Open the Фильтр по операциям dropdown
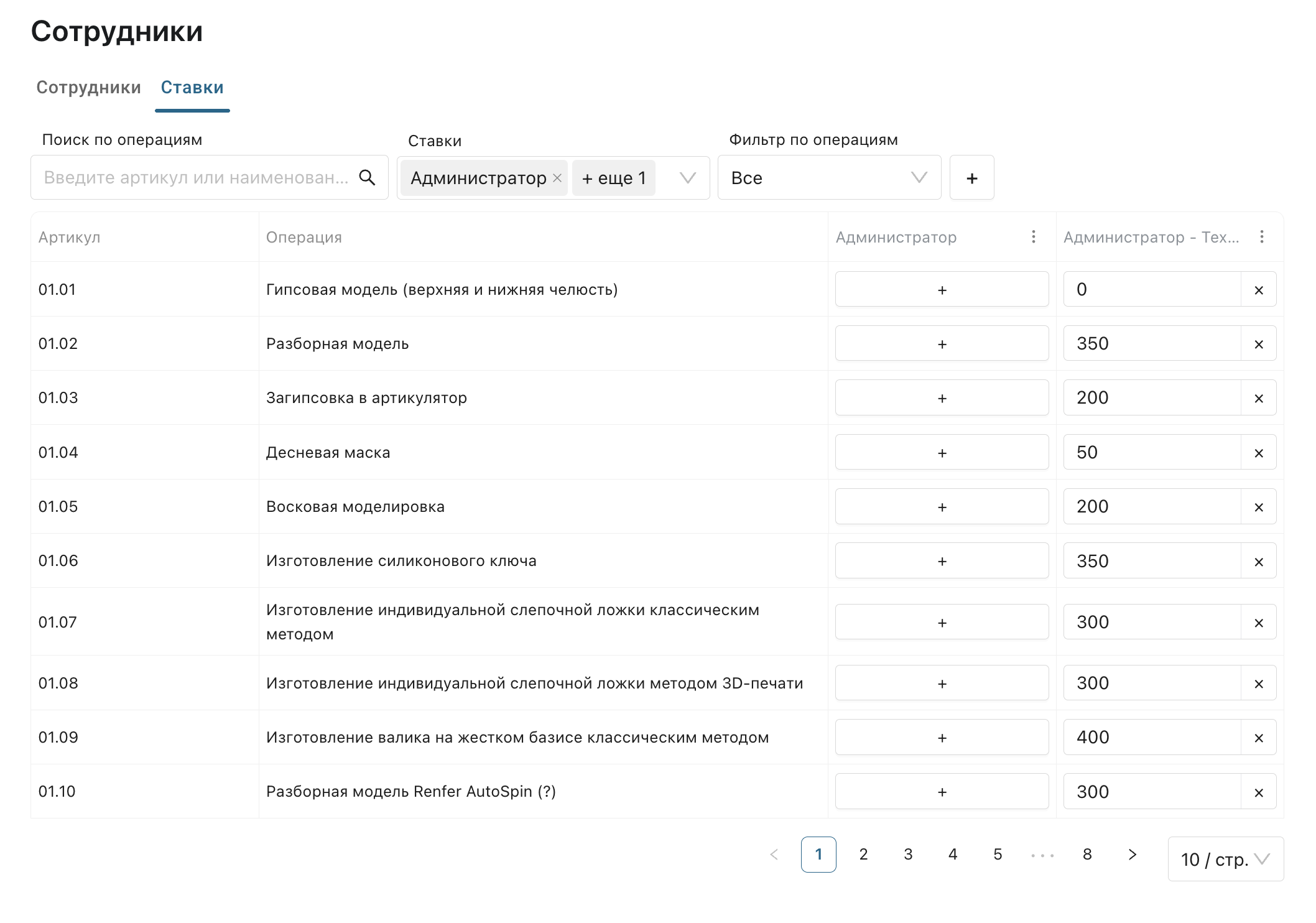This screenshot has height=923, width=1316. point(828,178)
